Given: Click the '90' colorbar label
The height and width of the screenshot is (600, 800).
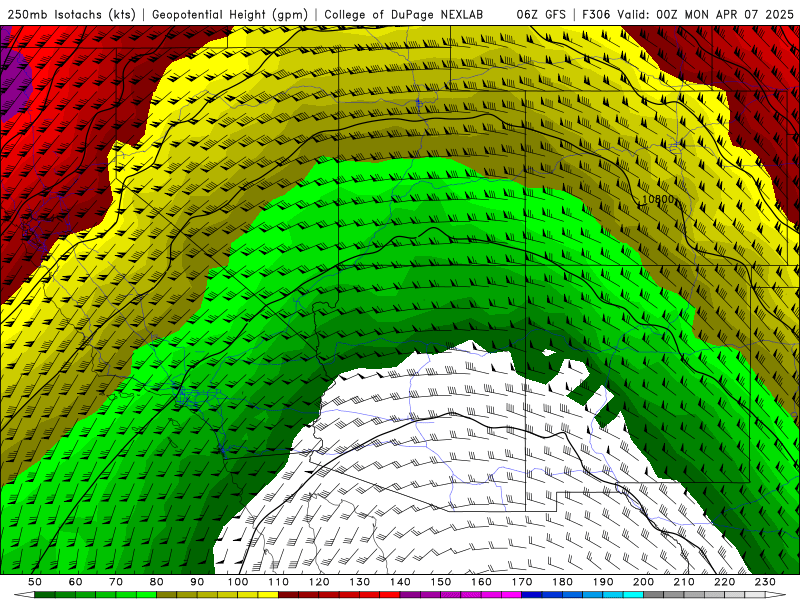Looking at the screenshot, I should [197, 582].
